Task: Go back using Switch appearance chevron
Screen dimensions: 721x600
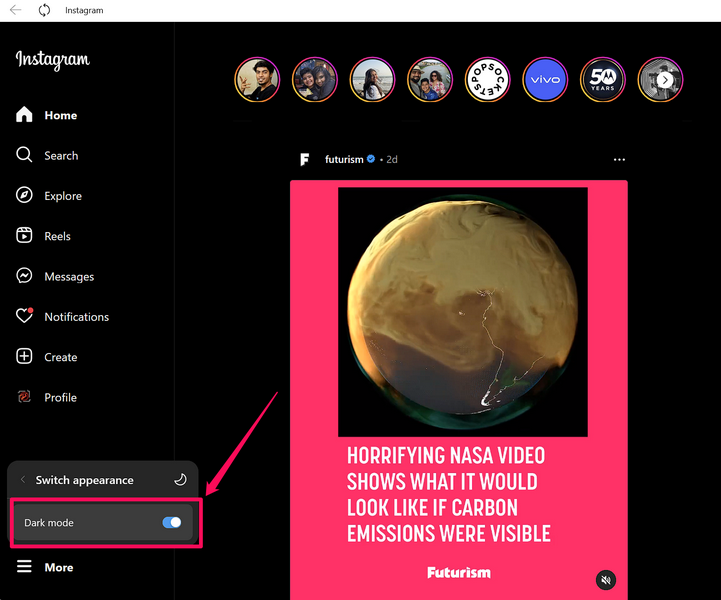Action: point(23,480)
